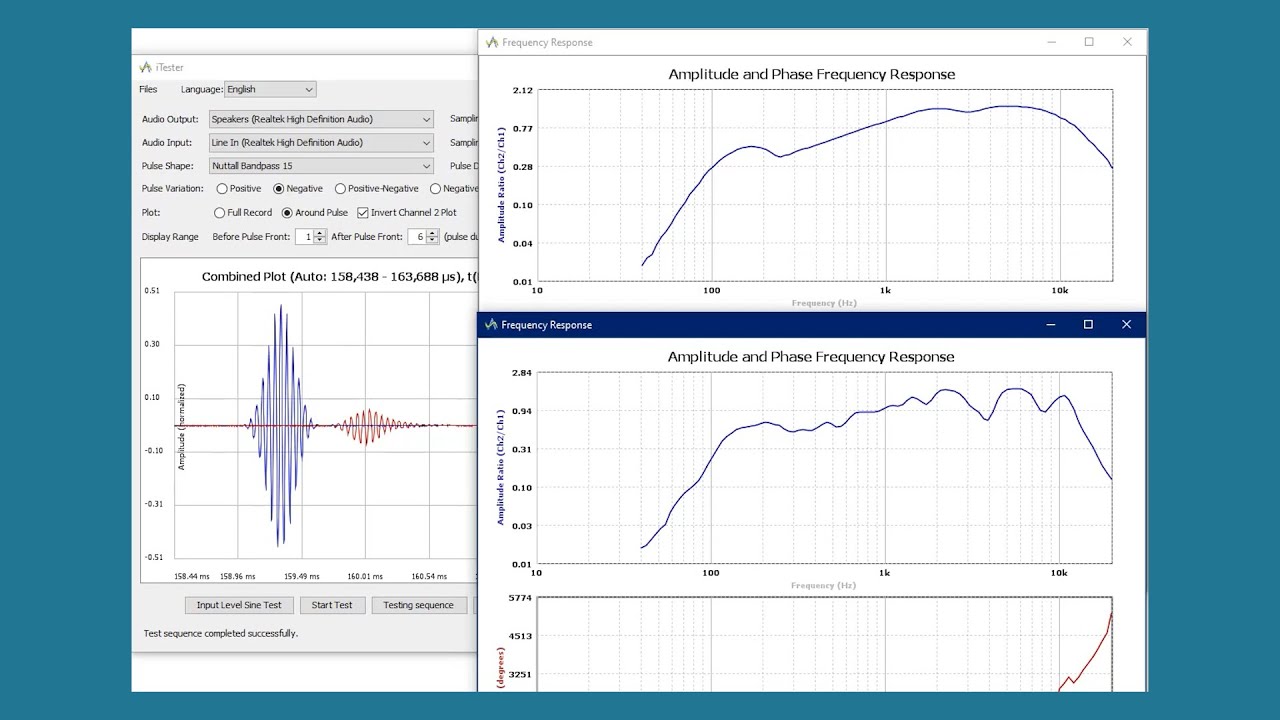Click the "158.96 ms" time axis label
Image resolution: width=1280 pixels, height=720 pixels.
pos(238,577)
